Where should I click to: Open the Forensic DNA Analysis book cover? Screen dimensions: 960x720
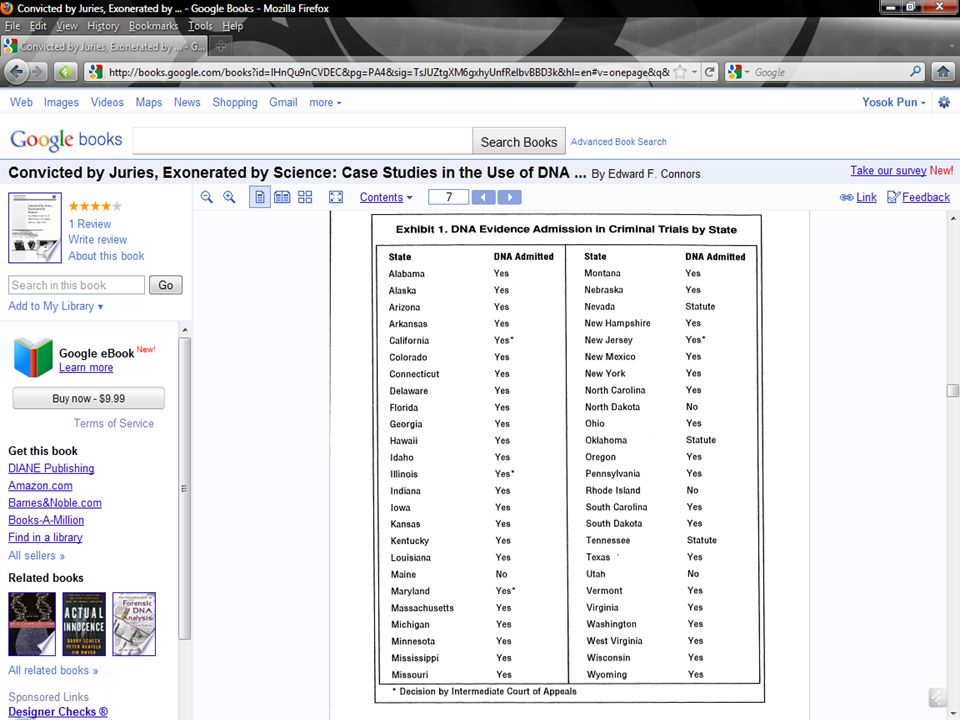[x=134, y=624]
